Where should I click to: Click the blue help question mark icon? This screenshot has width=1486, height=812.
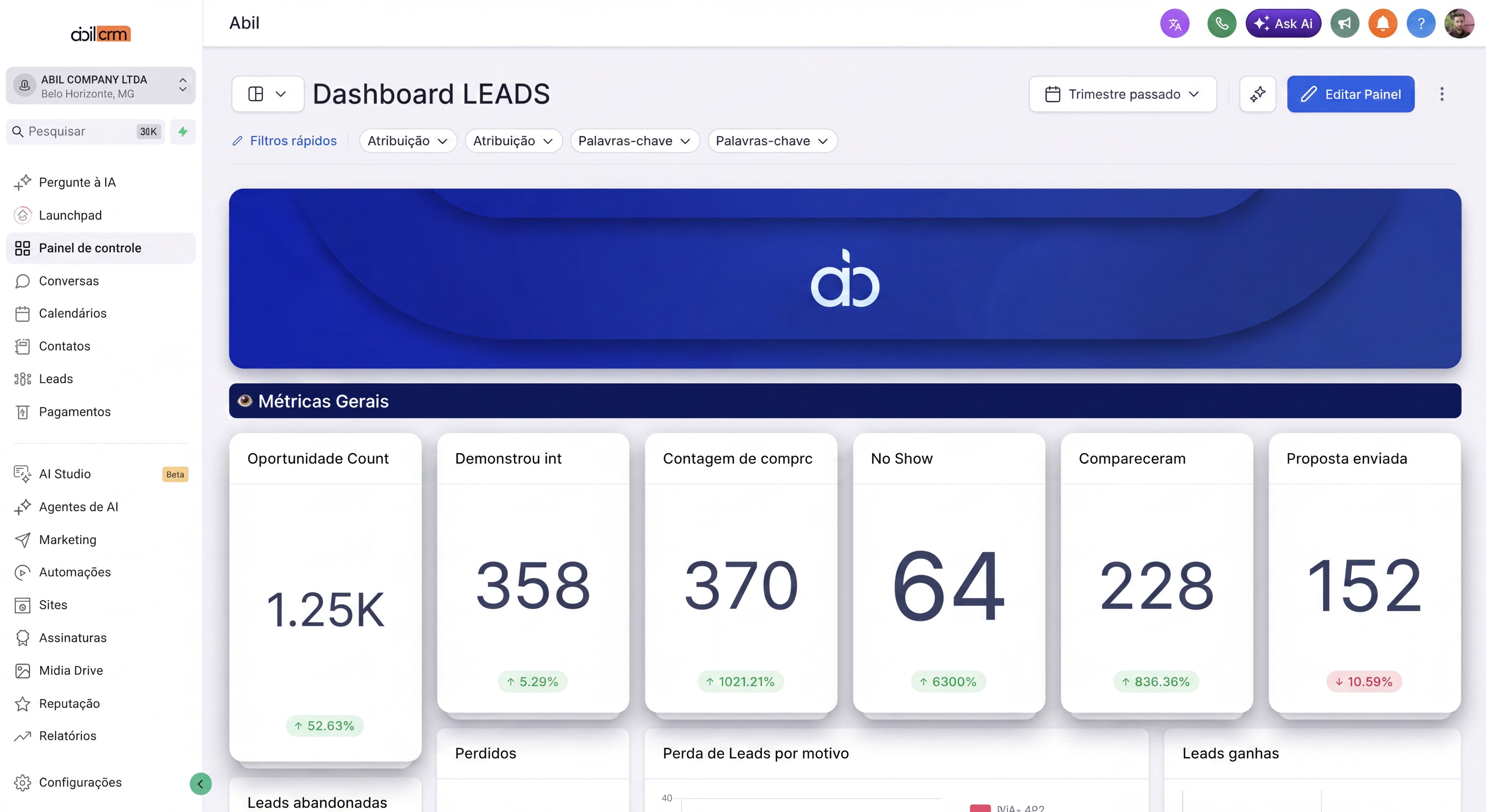pos(1421,24)
